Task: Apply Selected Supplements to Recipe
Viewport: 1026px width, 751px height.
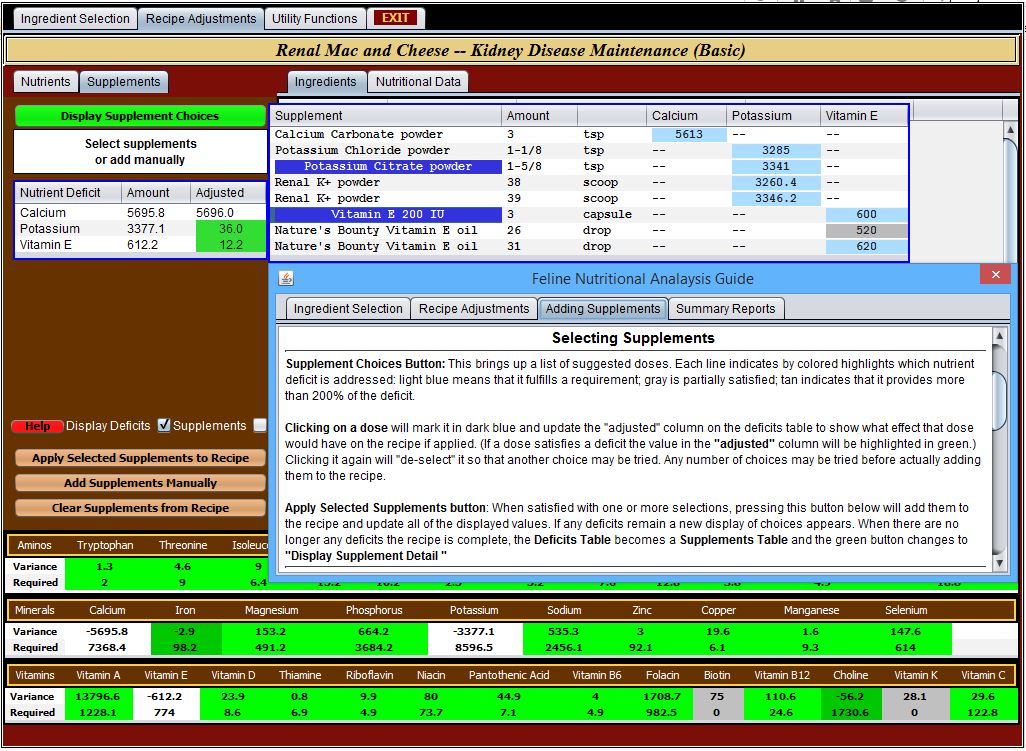Action: (140, 458)
